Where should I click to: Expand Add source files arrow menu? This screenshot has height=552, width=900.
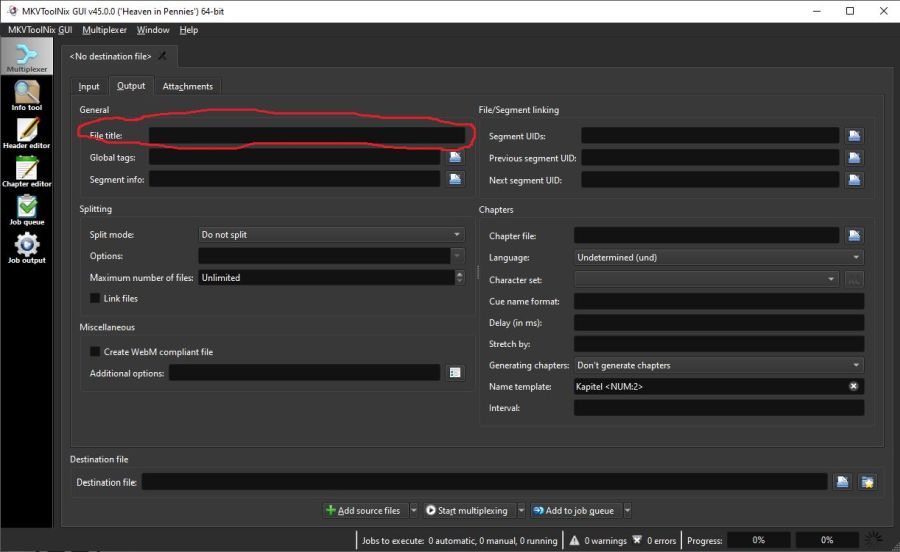[413, 510]
